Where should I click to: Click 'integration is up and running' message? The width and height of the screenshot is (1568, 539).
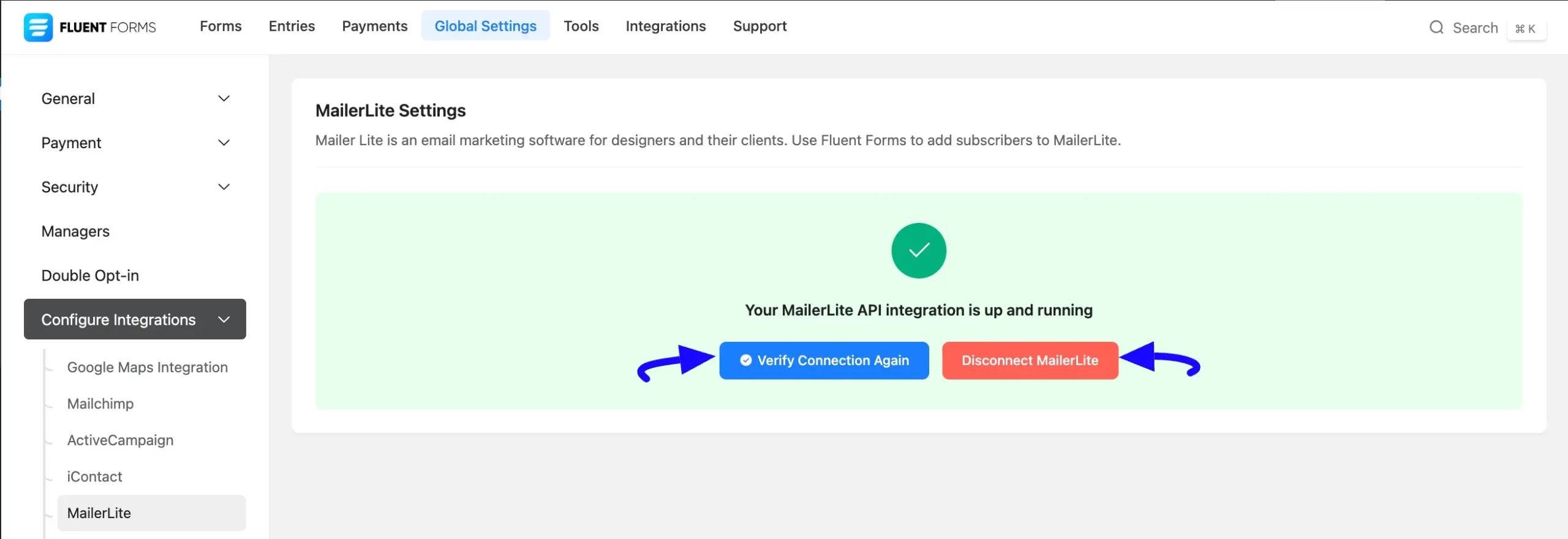(918, 311)
